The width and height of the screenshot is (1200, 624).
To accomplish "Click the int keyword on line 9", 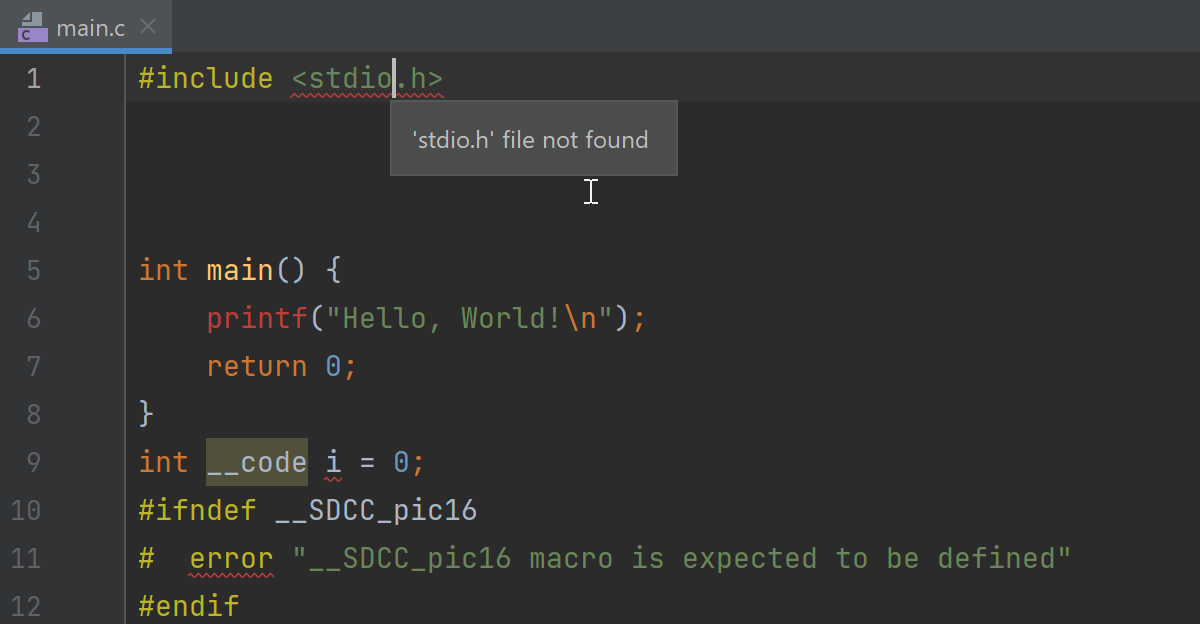I will coord(163,462).
